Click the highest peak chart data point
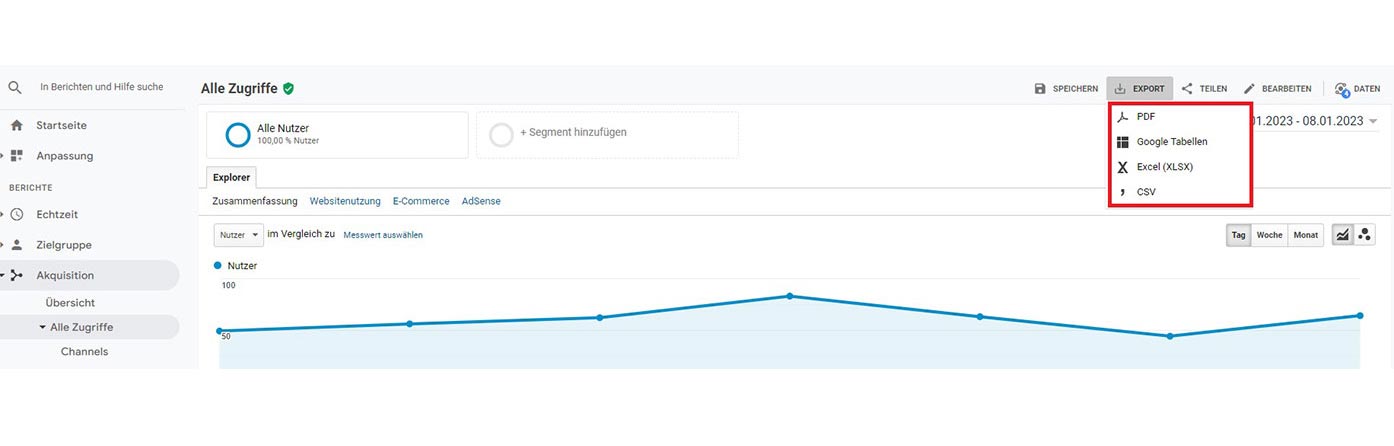This screenshot has width=1394, height=446. (789, 296)
